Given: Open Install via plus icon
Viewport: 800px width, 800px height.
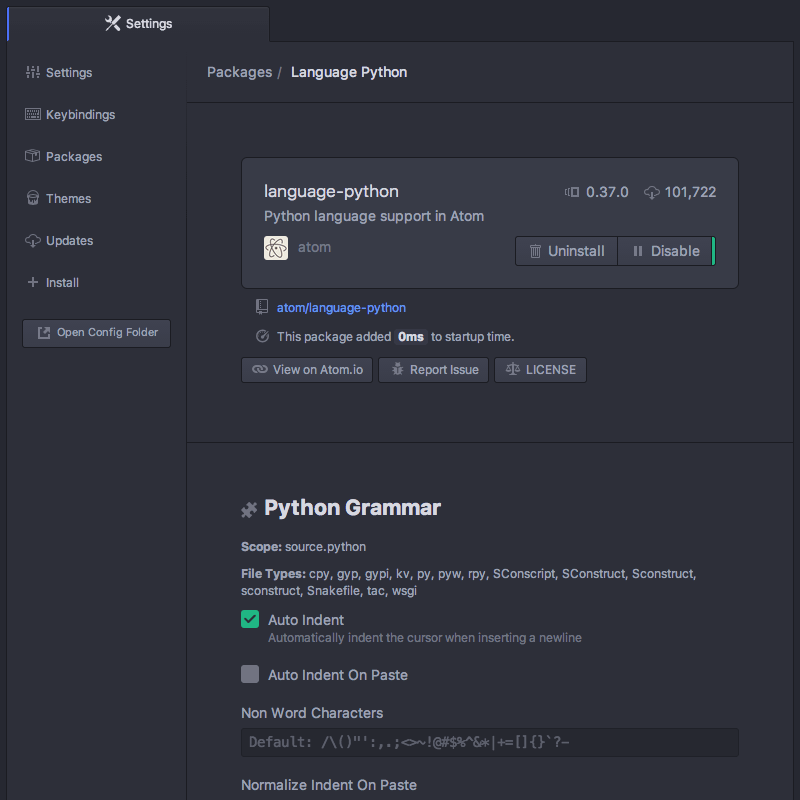Looking at the screenshot, I should pyautogui.click(x=33, y=282).
